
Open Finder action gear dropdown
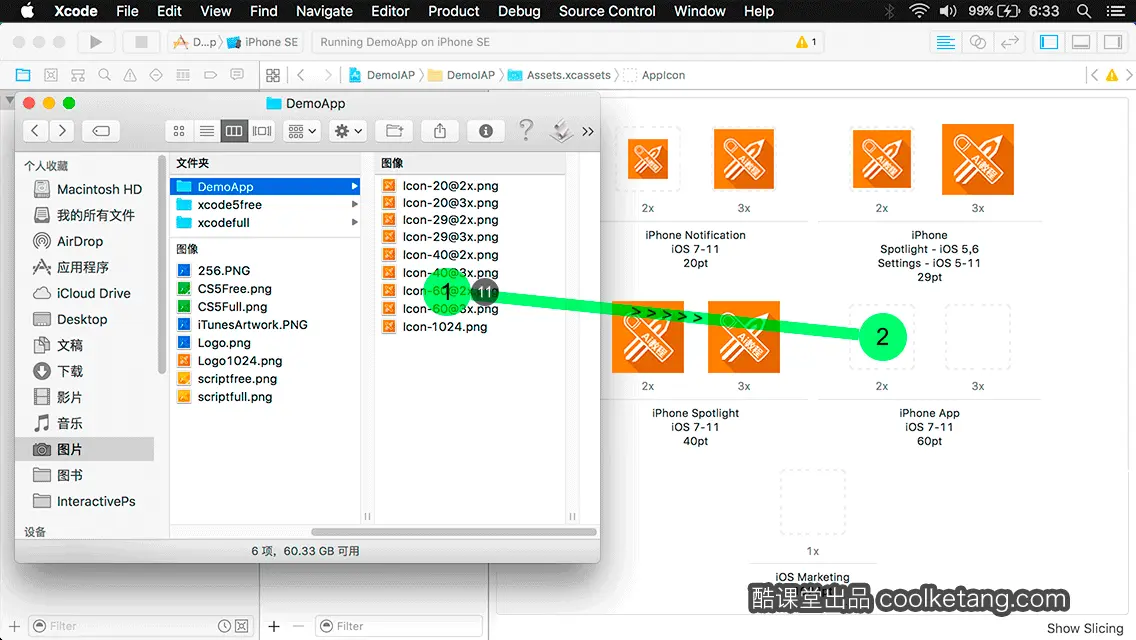point(348,131)
